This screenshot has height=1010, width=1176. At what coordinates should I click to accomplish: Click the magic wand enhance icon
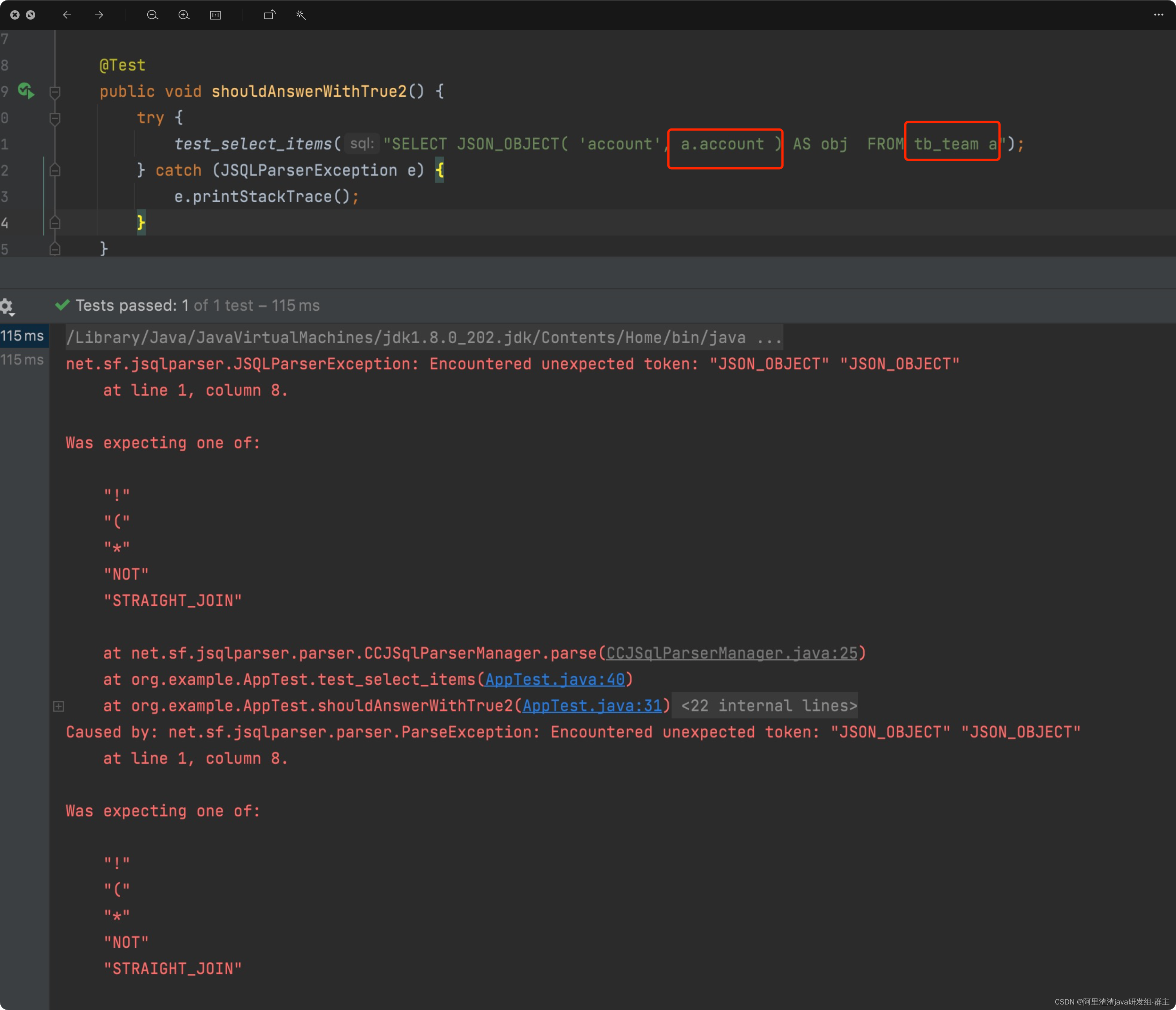tap(301, 15)
